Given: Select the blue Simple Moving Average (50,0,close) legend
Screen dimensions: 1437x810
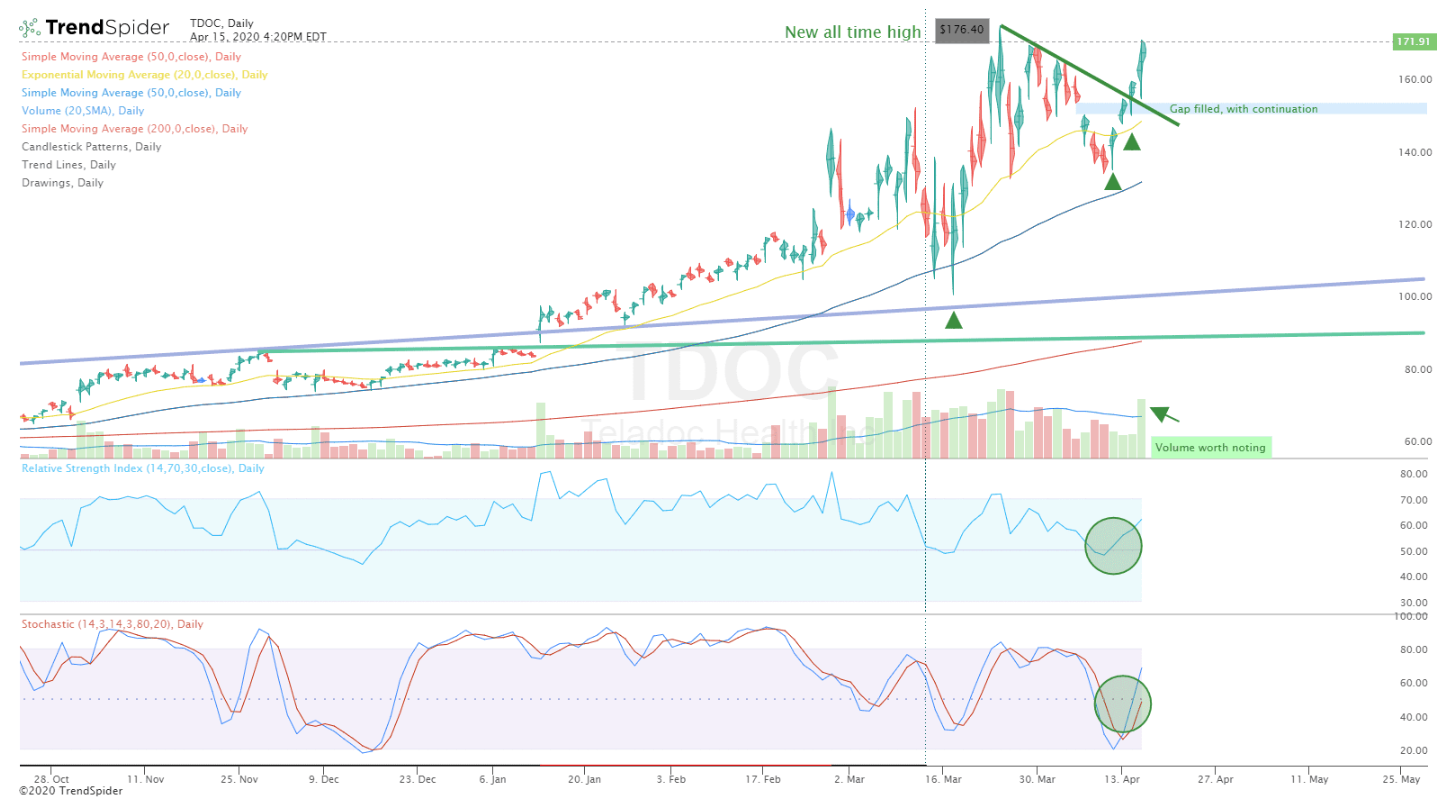Looking at the screenshot, I should 131,93.
